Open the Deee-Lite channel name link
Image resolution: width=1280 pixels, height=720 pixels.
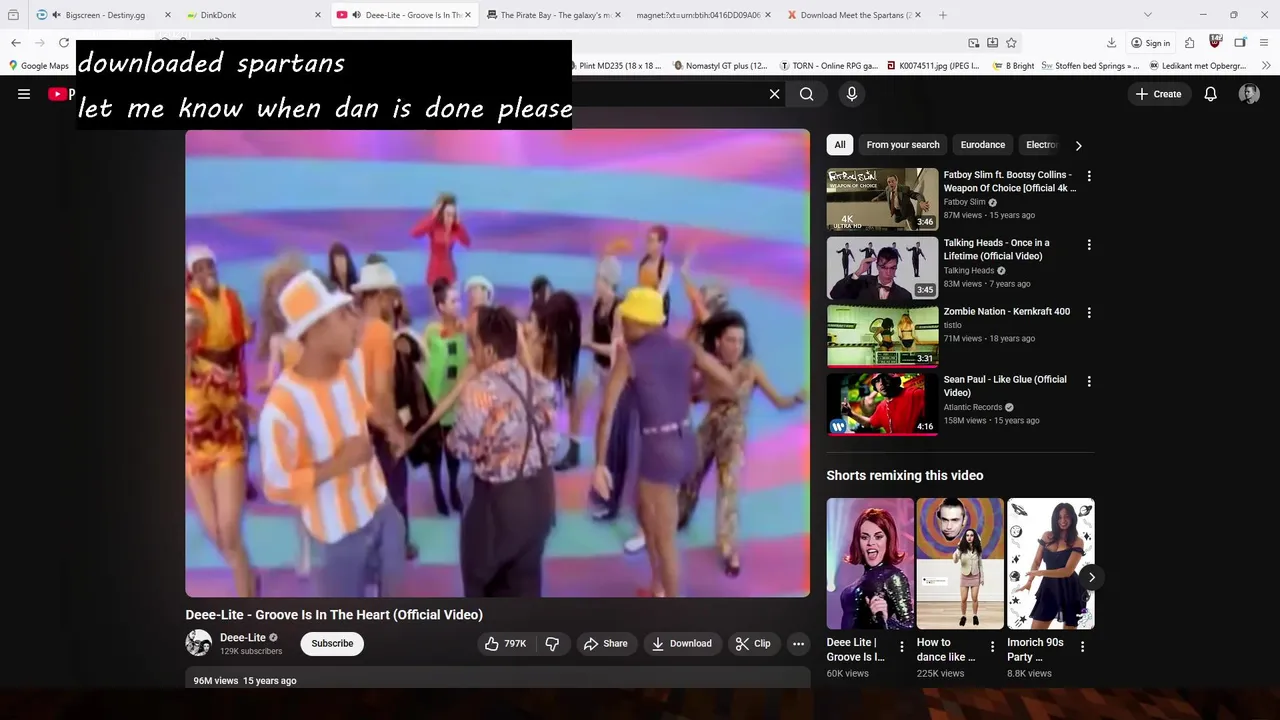pyautogui.click(x=243, y=638)
